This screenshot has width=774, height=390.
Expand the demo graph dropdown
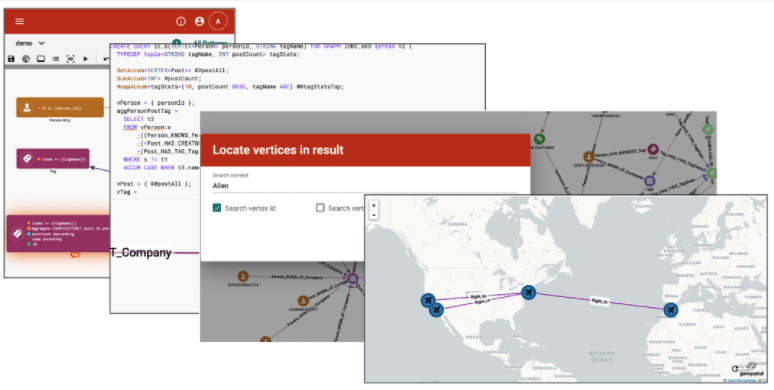(30, 43)
